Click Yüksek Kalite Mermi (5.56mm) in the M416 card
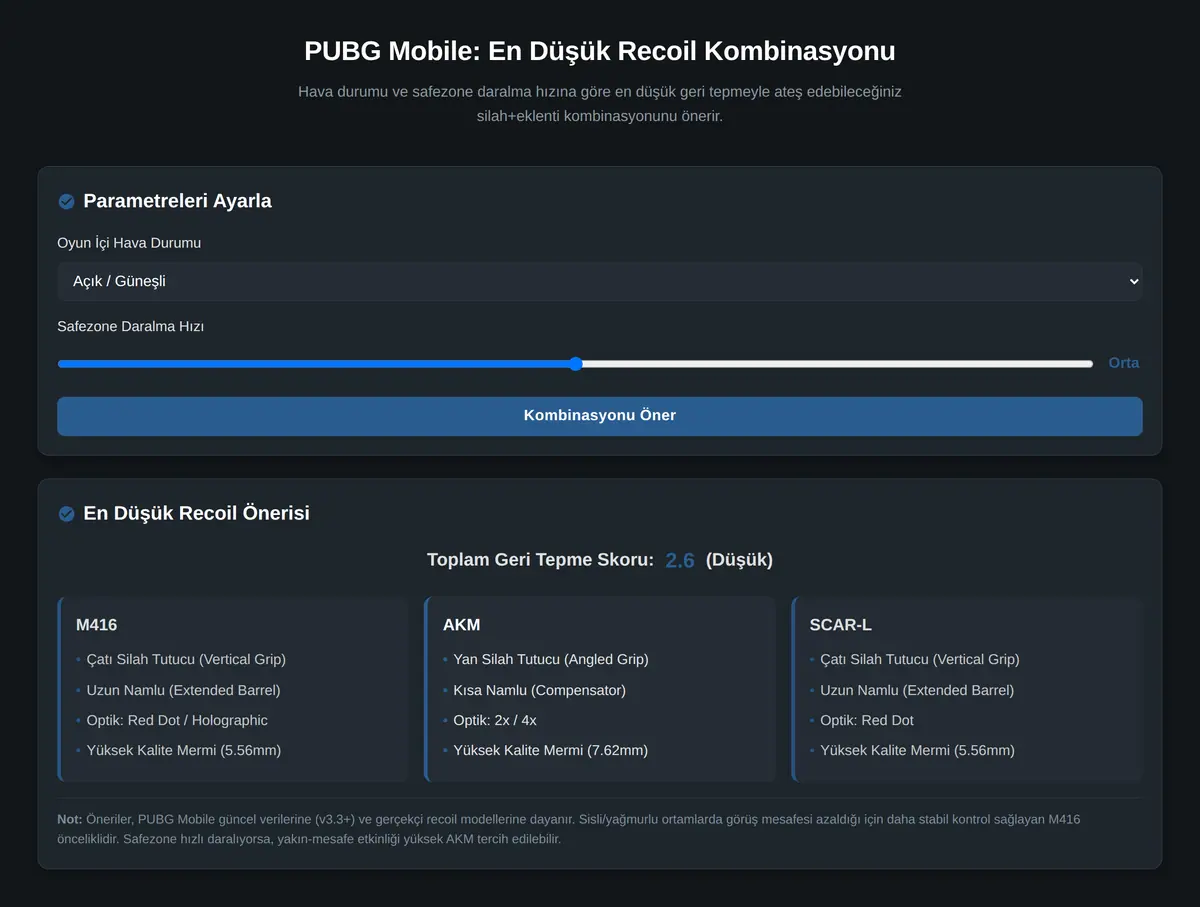Screen dimensions: 1200x907 pos(184,750)
